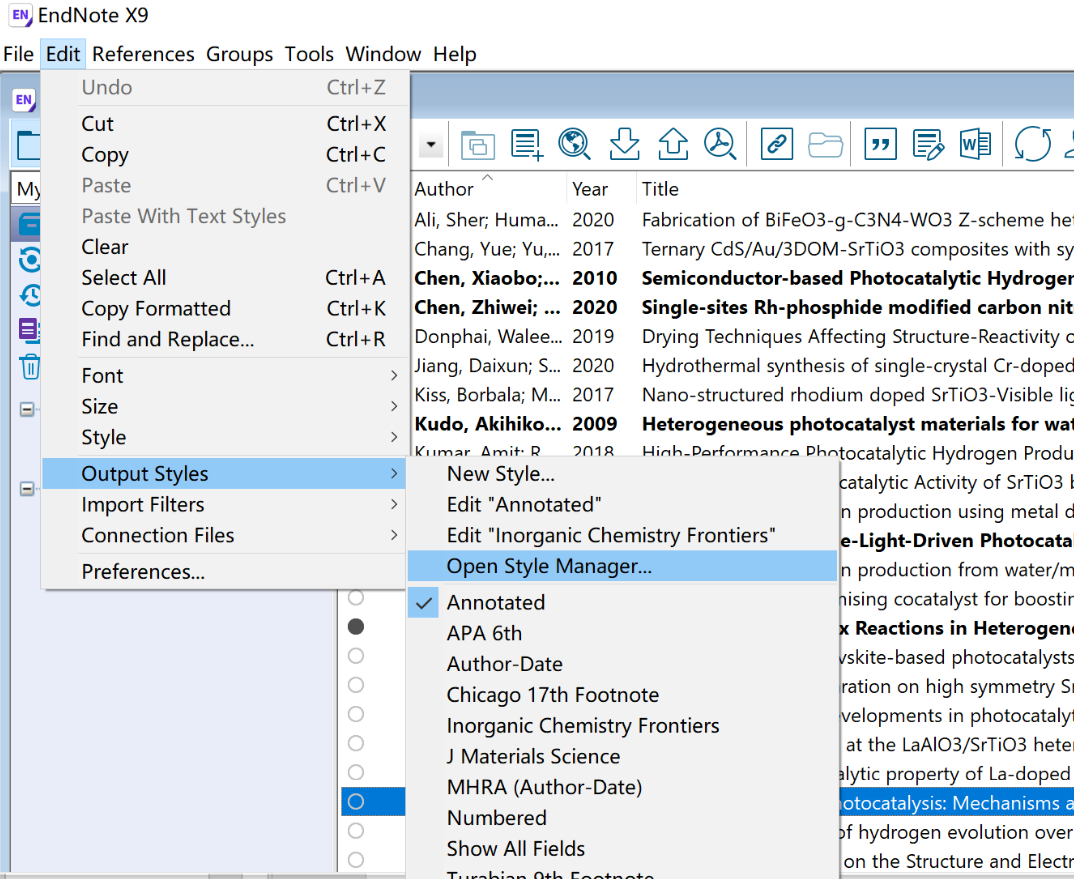This screenshot has width=1074, height=879.
Task: Select the All References drawer icon
Action: (x=29, y=224)
